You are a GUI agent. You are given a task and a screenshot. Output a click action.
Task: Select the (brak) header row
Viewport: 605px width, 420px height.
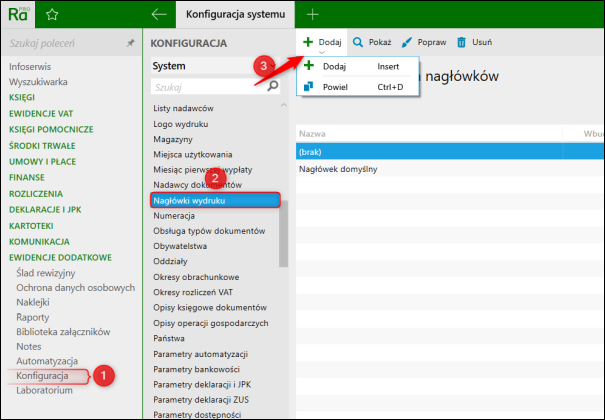coord(450,152)
